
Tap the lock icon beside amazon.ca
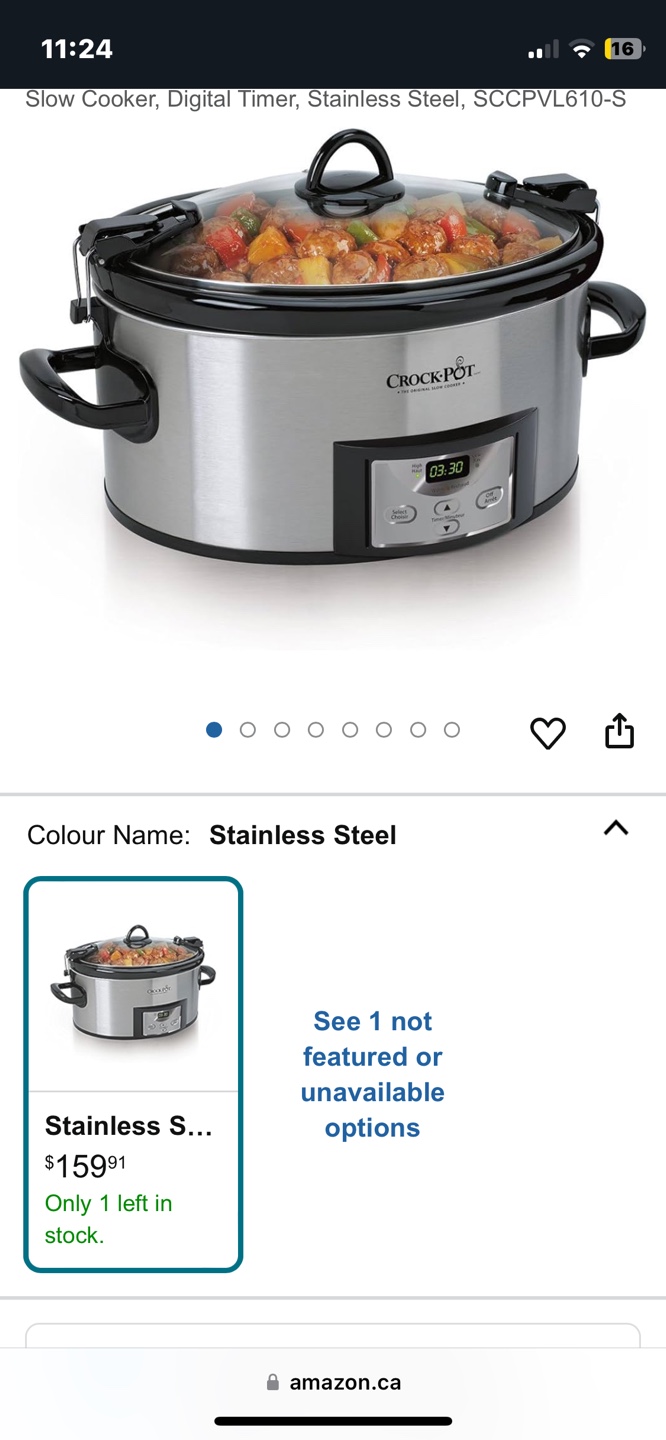click(273, 1382)
